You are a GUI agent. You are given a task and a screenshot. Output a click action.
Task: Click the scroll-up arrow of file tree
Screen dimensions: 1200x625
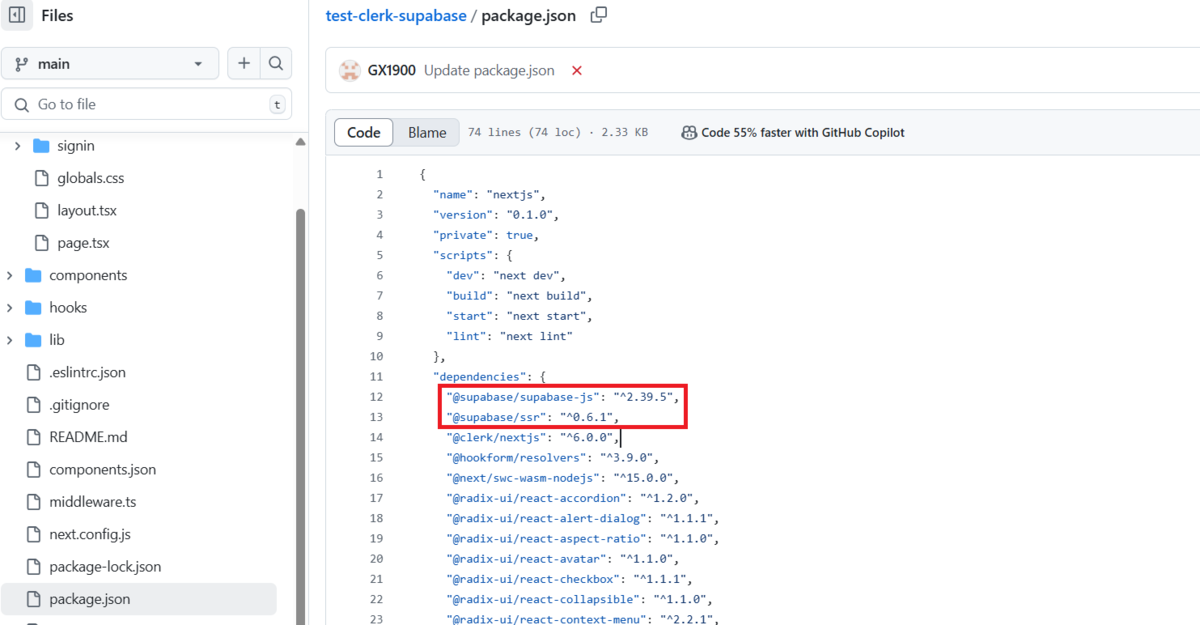301,143
